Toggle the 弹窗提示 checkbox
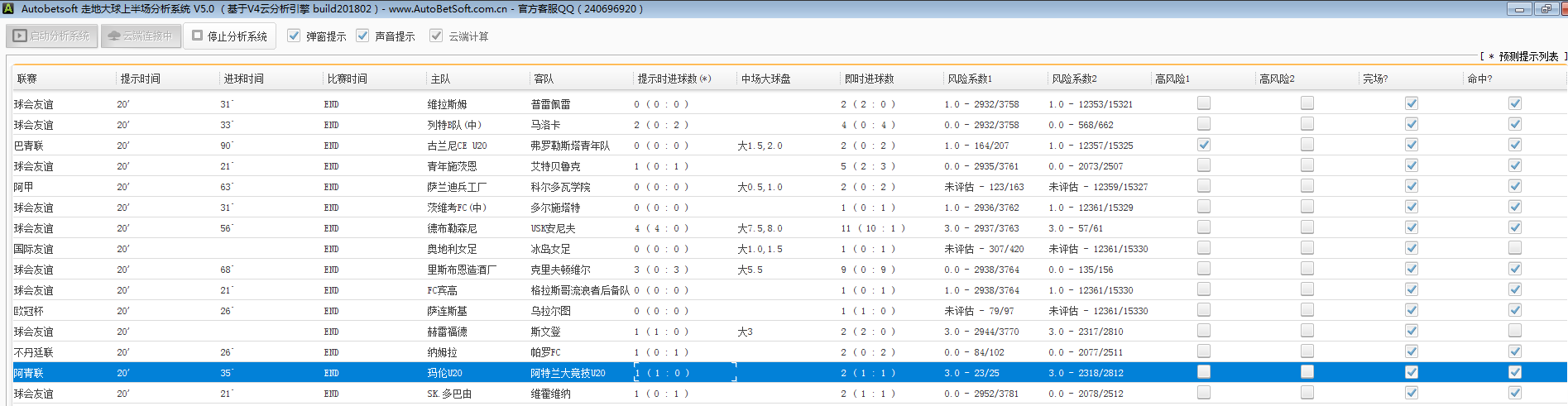The image size is (1568, 406). pyautogui.click(x=294, y=36)
